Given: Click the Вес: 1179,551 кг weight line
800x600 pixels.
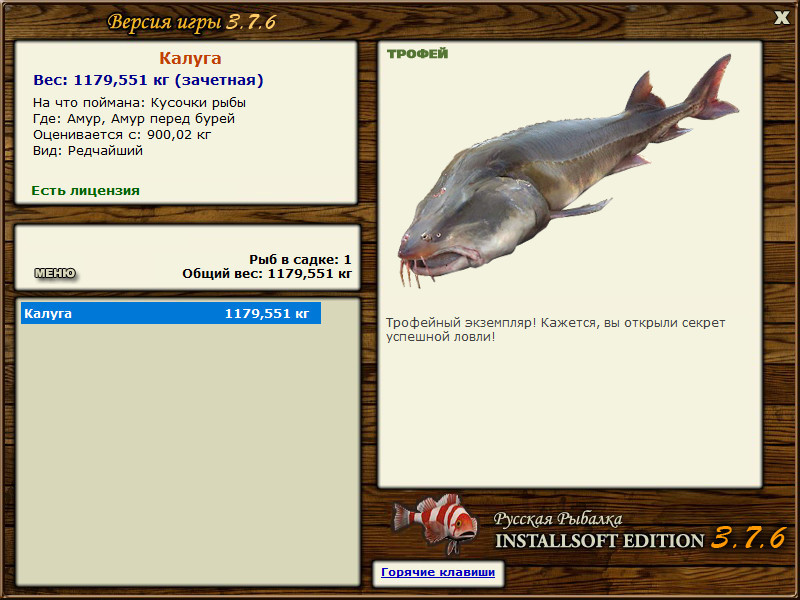Looking at the screenshot, I should click(148, 80).
